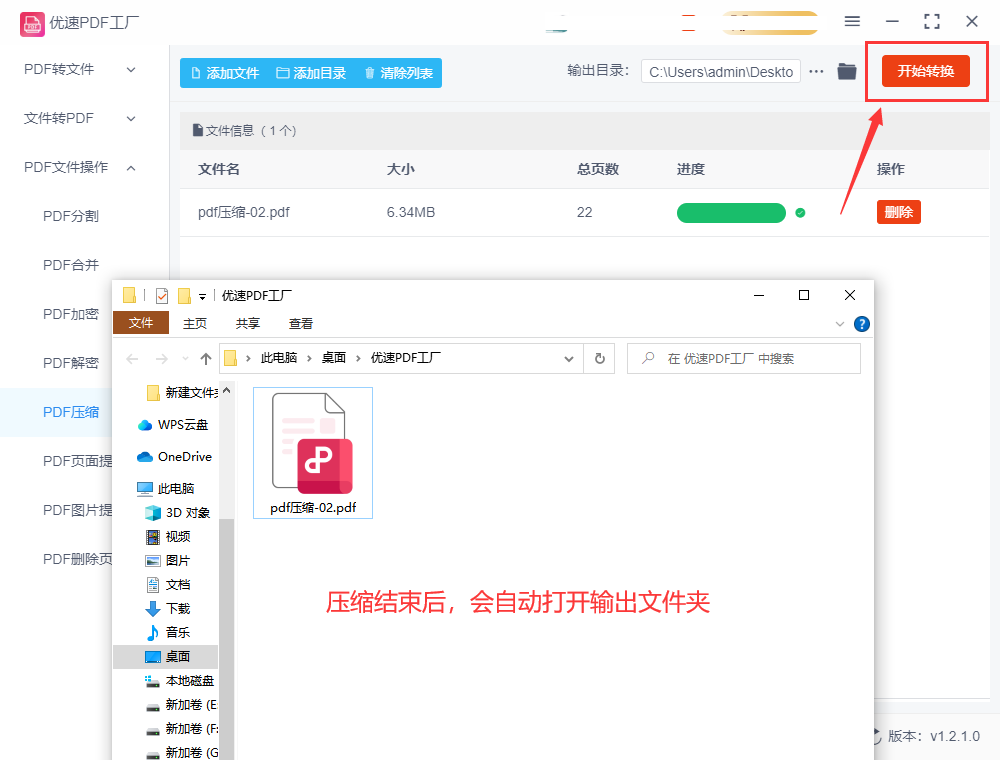Click the new folder quick-access icon in Explorer title
Viewport: 1000px width, 760px height.
pyautogui.click(x=184, y=296)
